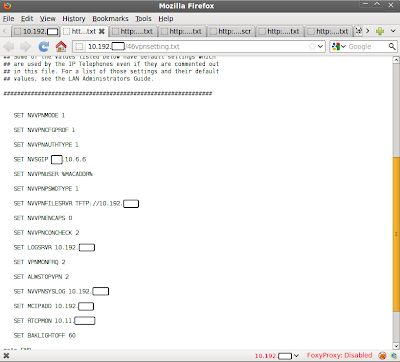Click the SET LOGSRVR line
Image resolution: width=400 pixels, height=362 pixels.
point(54,247)
